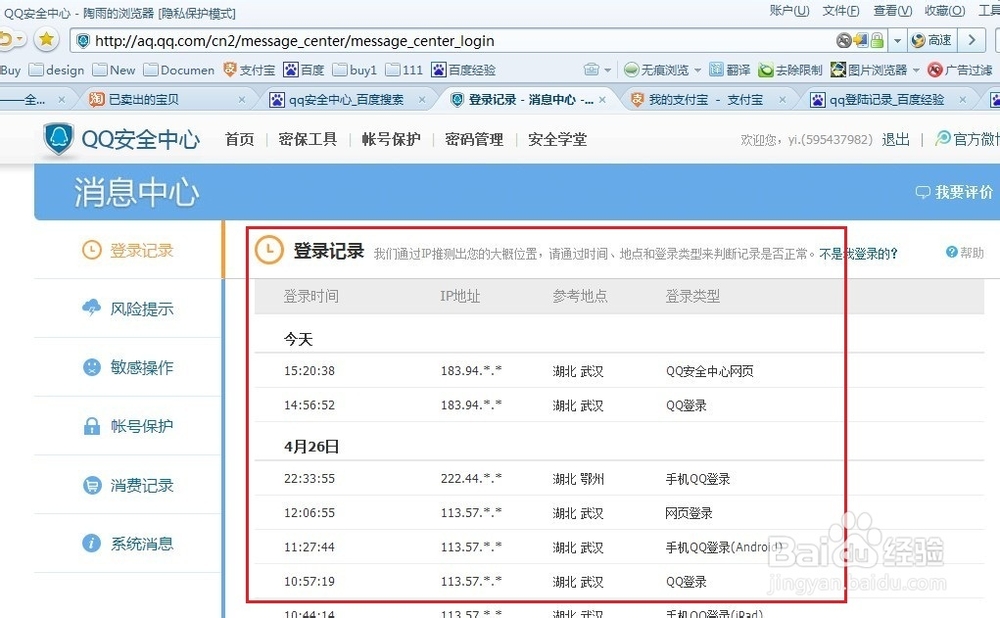
Task: Open 安全学堂 navigation item
Action: pyautogui.click(x=557, y=139)
